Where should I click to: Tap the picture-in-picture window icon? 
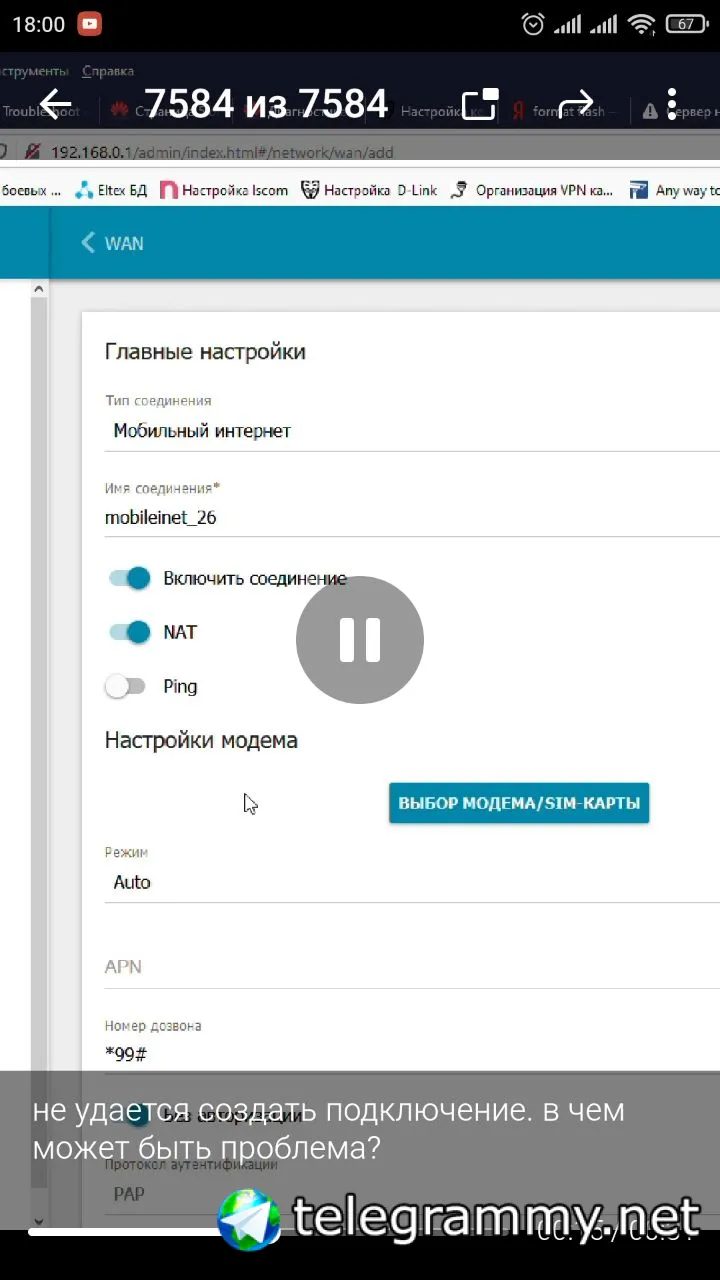point(480,104)
